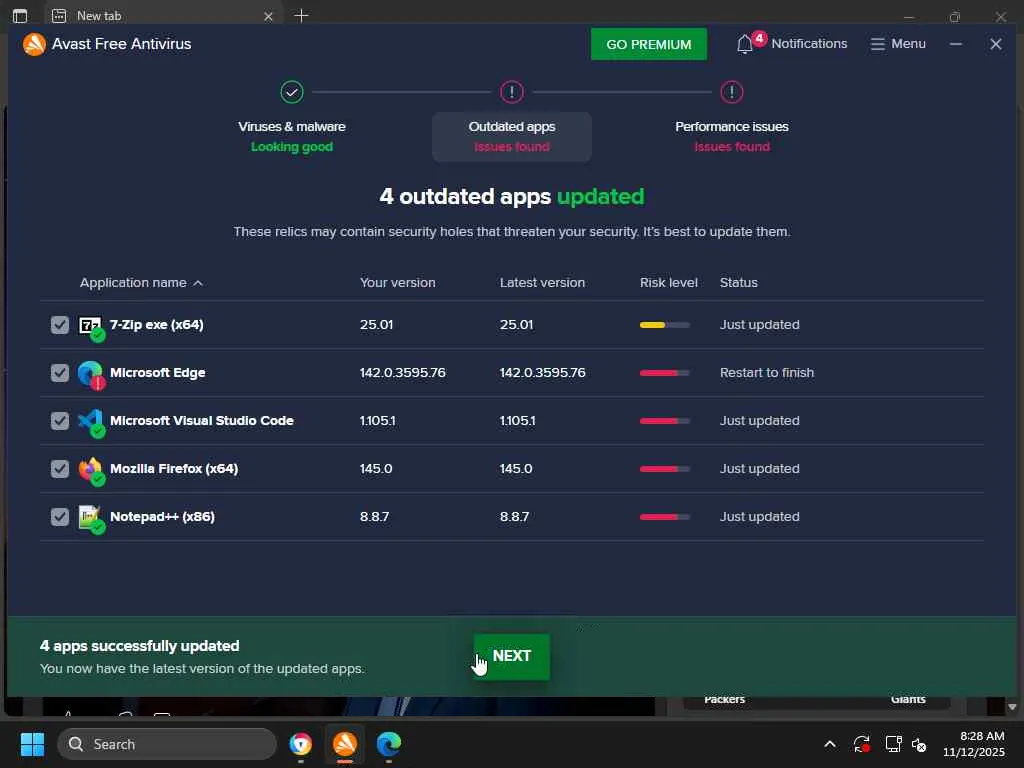Viewport: 1024px width, 768px height.
Task: Click the sync tray icon with red dot
Action: [861, 744]
